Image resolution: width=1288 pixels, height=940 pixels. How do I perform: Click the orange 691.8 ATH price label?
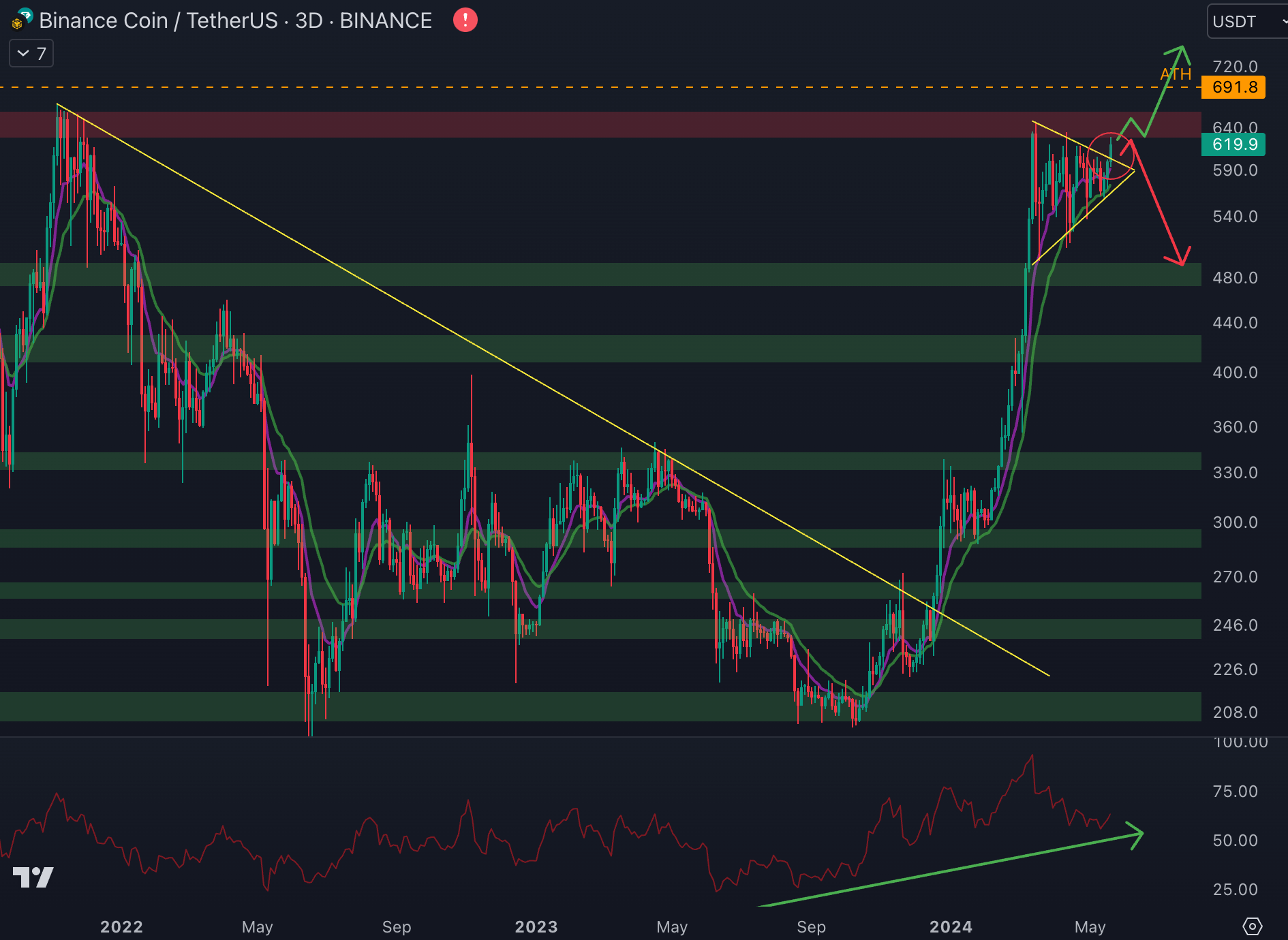pos(1234,87)
